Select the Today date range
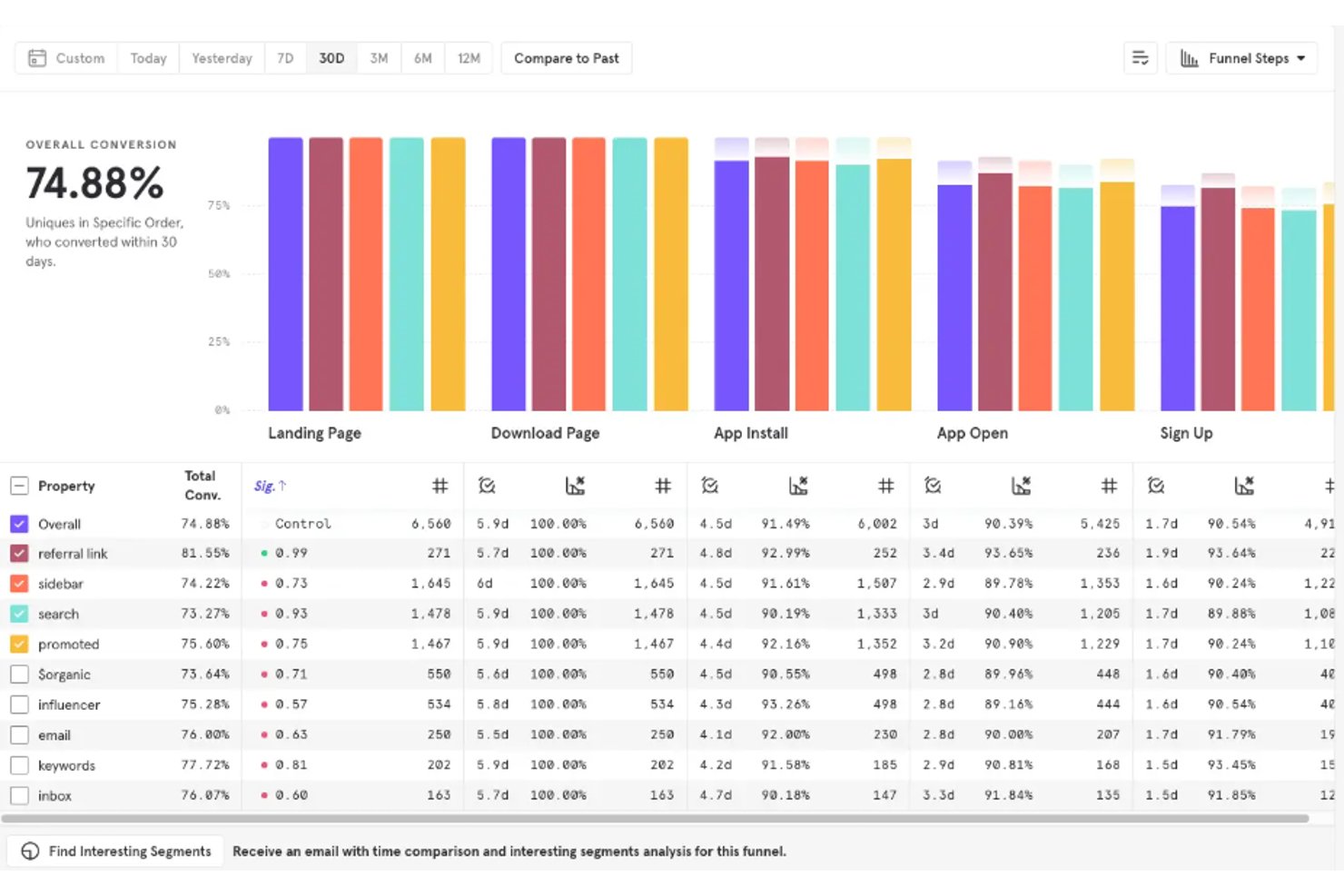Screen dimensions: 1344x896 tap(148, 58)
